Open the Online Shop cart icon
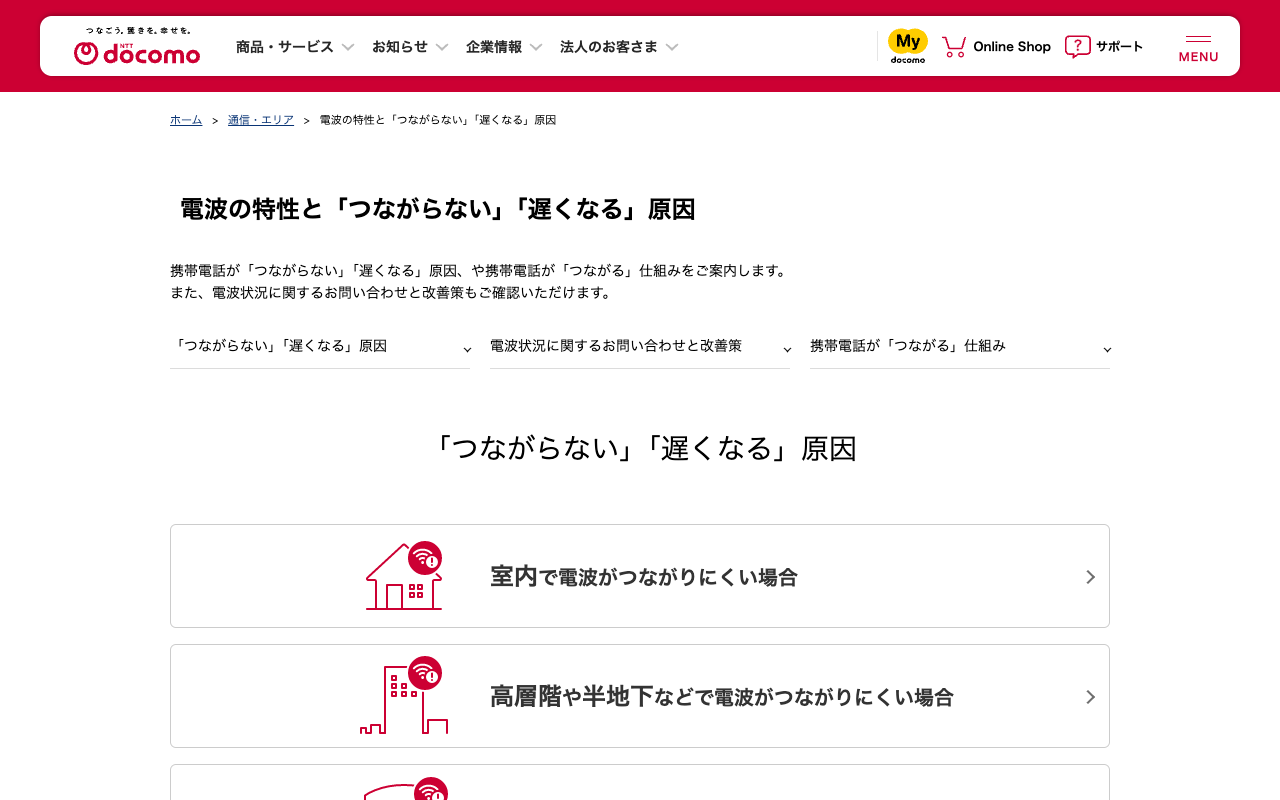The image size is (1280, 800). click(x=954, y=46)
